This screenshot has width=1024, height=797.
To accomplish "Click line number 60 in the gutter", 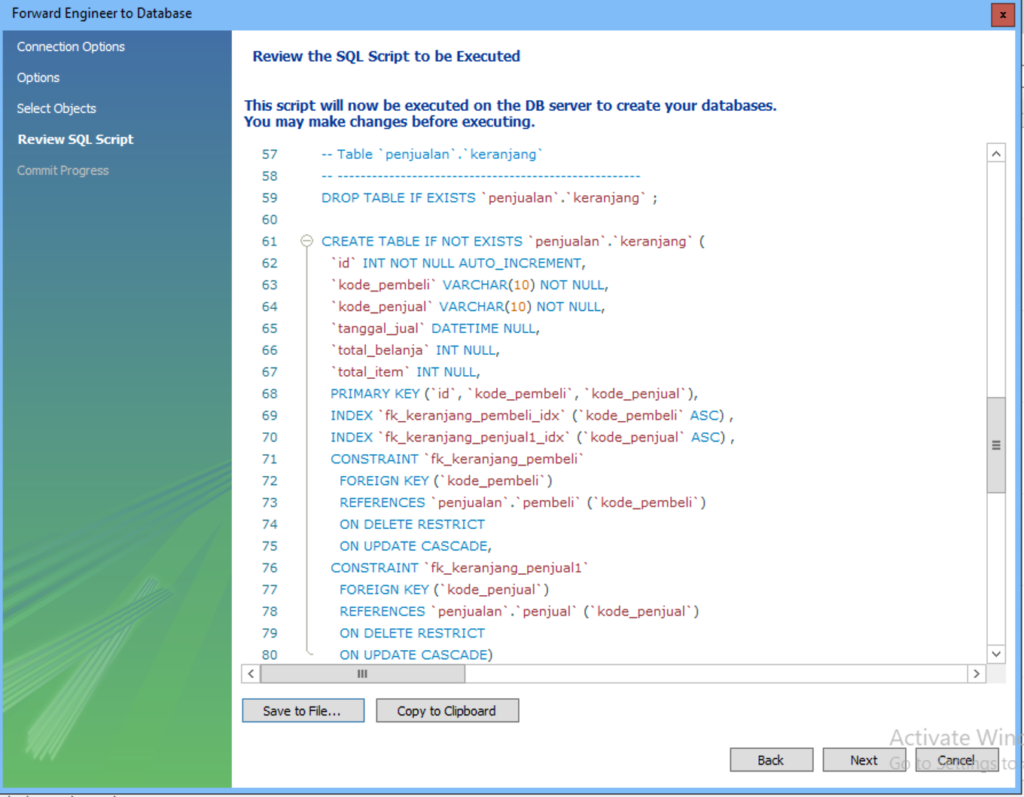I will [270, 220].
